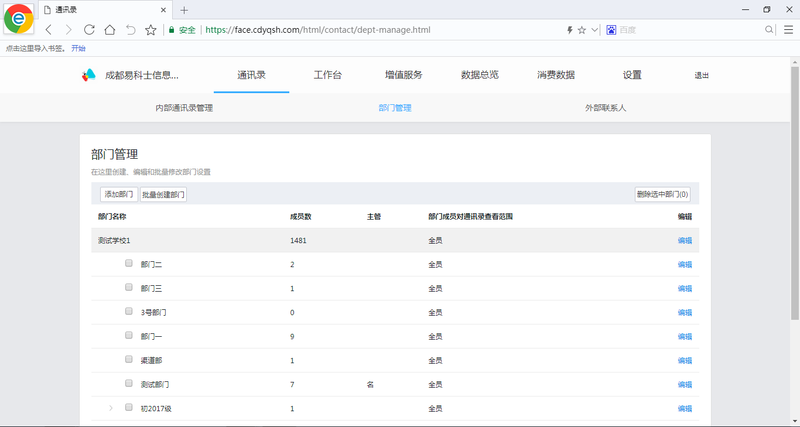Click the search magnifier icon in the toolbar
The height and width of the screenshot is (427, 800).
(x=769, y=30)
